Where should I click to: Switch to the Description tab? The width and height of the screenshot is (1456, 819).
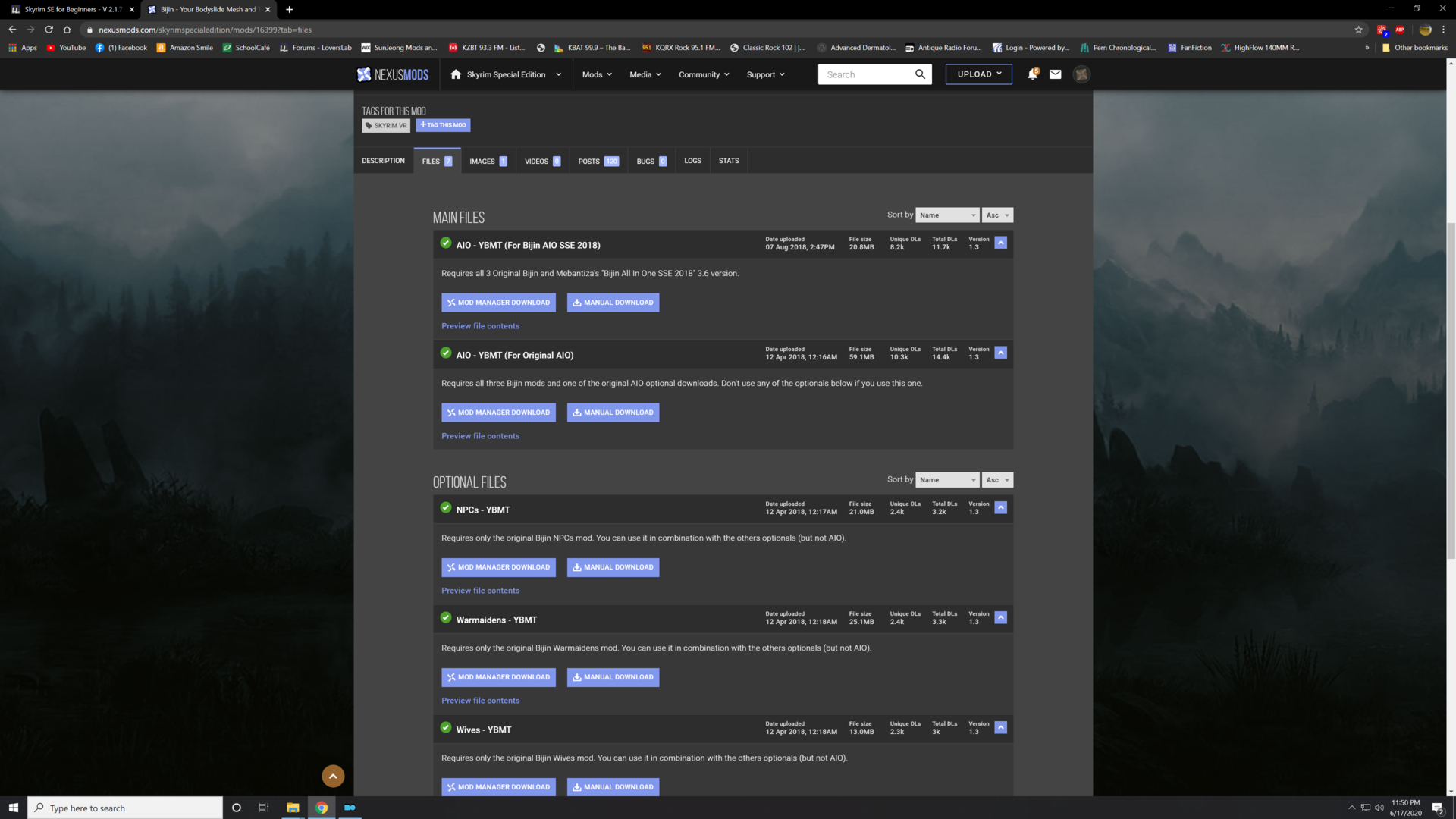[x=383, y=161]
